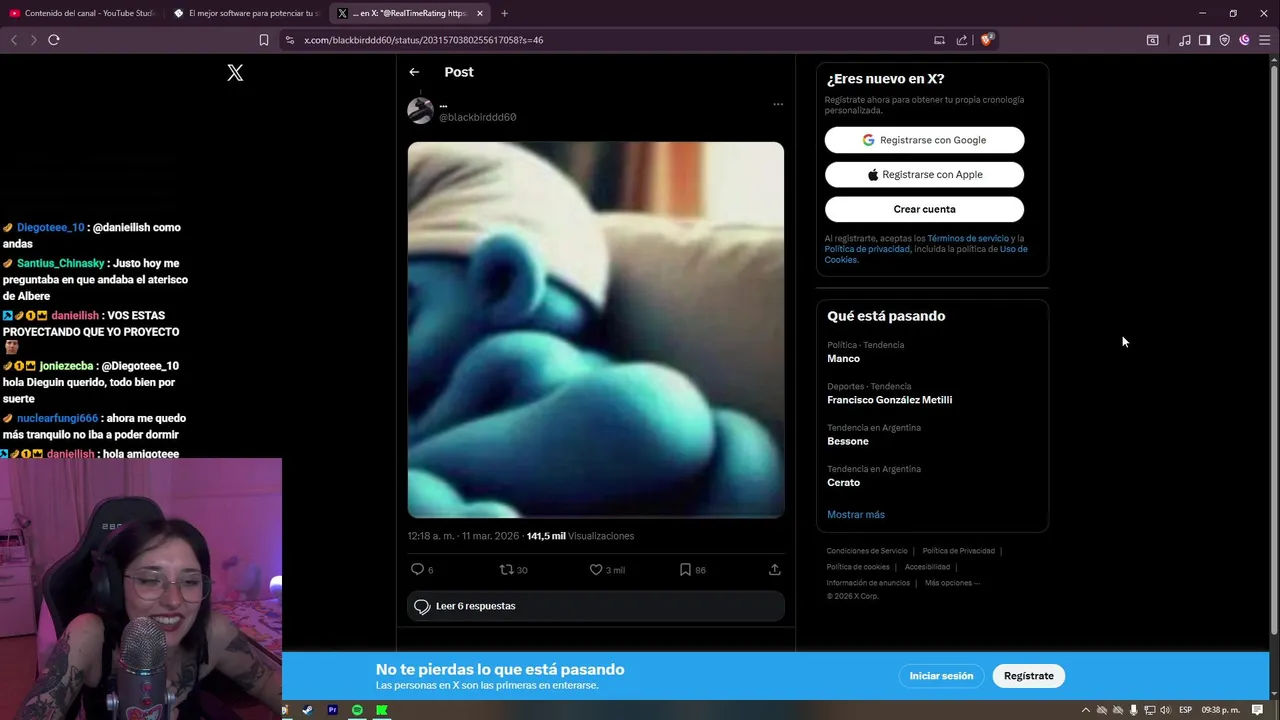Click Mostrar más under trends
This screenshot has height=720, width=1280.
(x=856, y=514)
